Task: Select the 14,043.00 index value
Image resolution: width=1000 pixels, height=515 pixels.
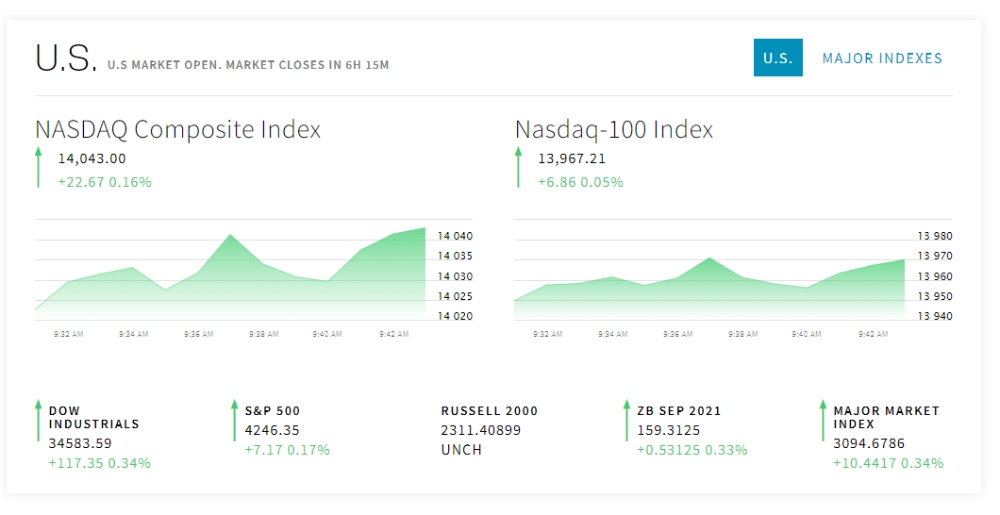Action: 92,159
